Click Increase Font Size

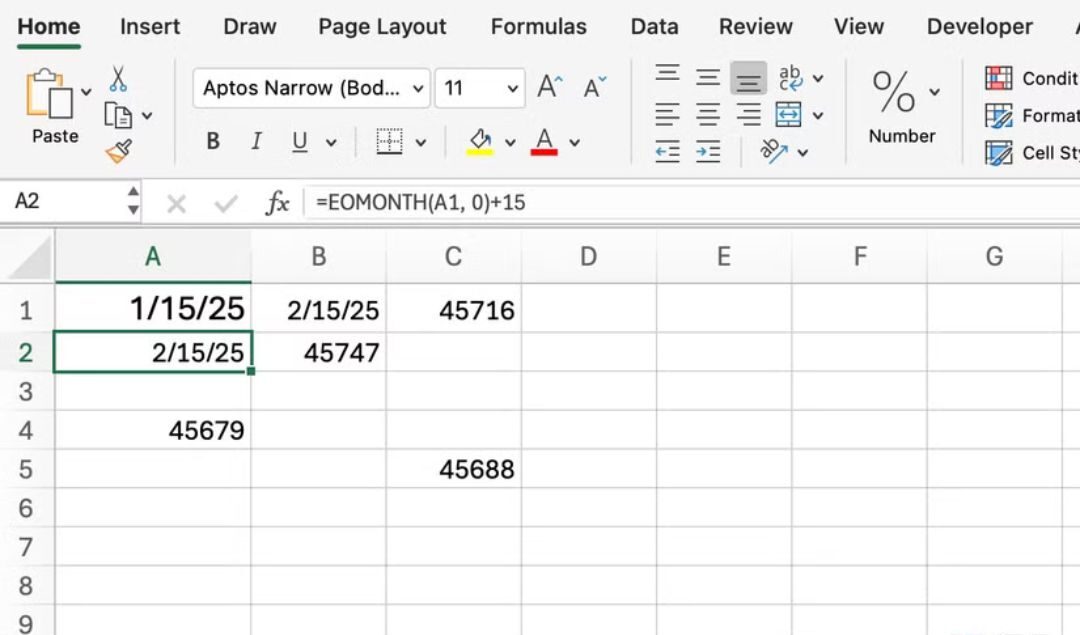[x=548, y=86]
